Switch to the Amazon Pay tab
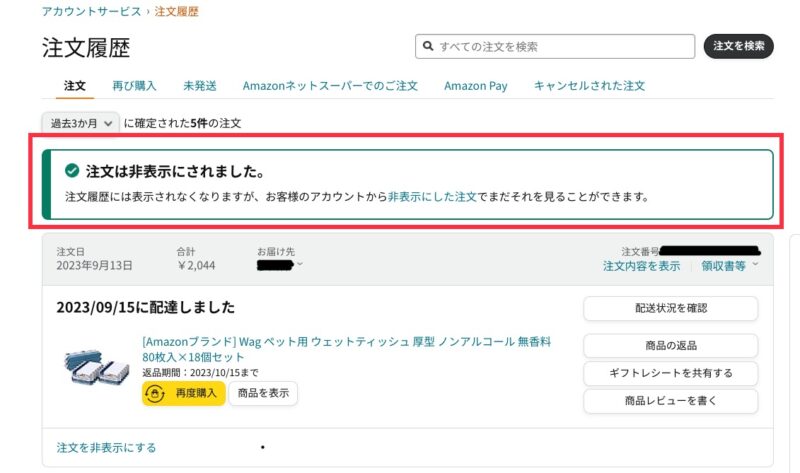The image size is (800, 473). (476, 86)
